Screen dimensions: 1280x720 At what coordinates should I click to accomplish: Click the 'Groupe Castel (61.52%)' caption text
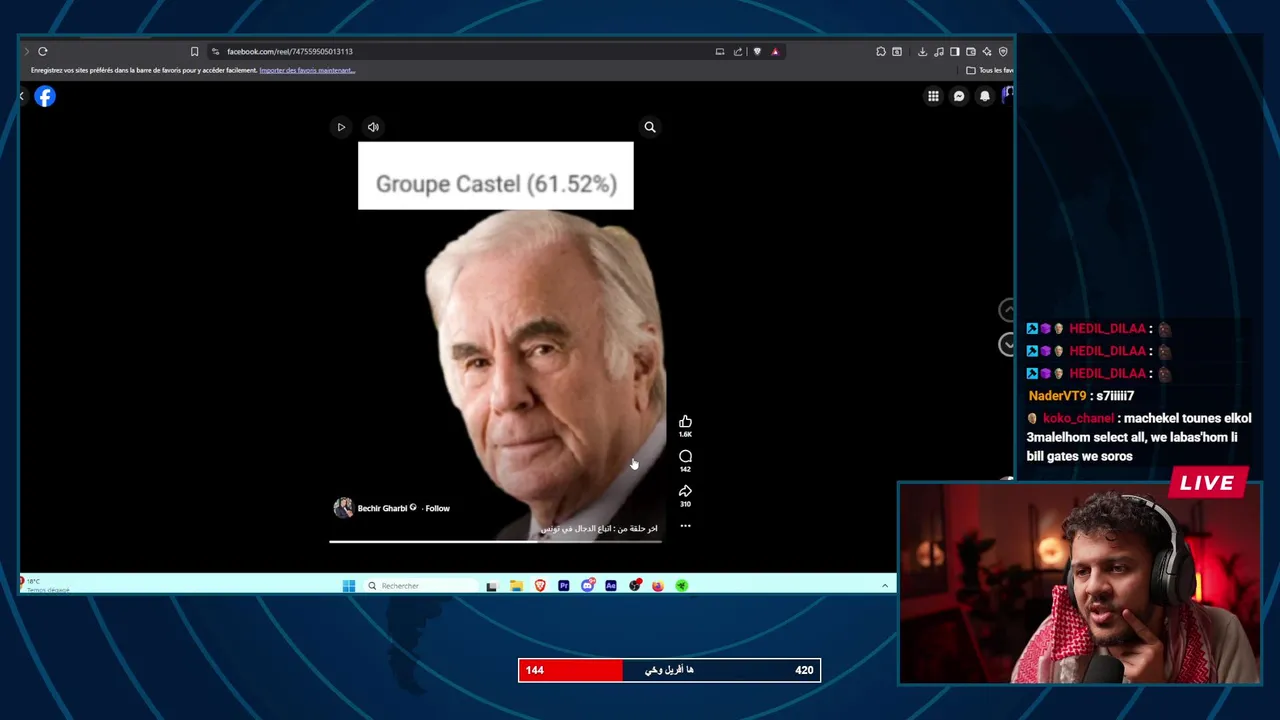(496, 184)
